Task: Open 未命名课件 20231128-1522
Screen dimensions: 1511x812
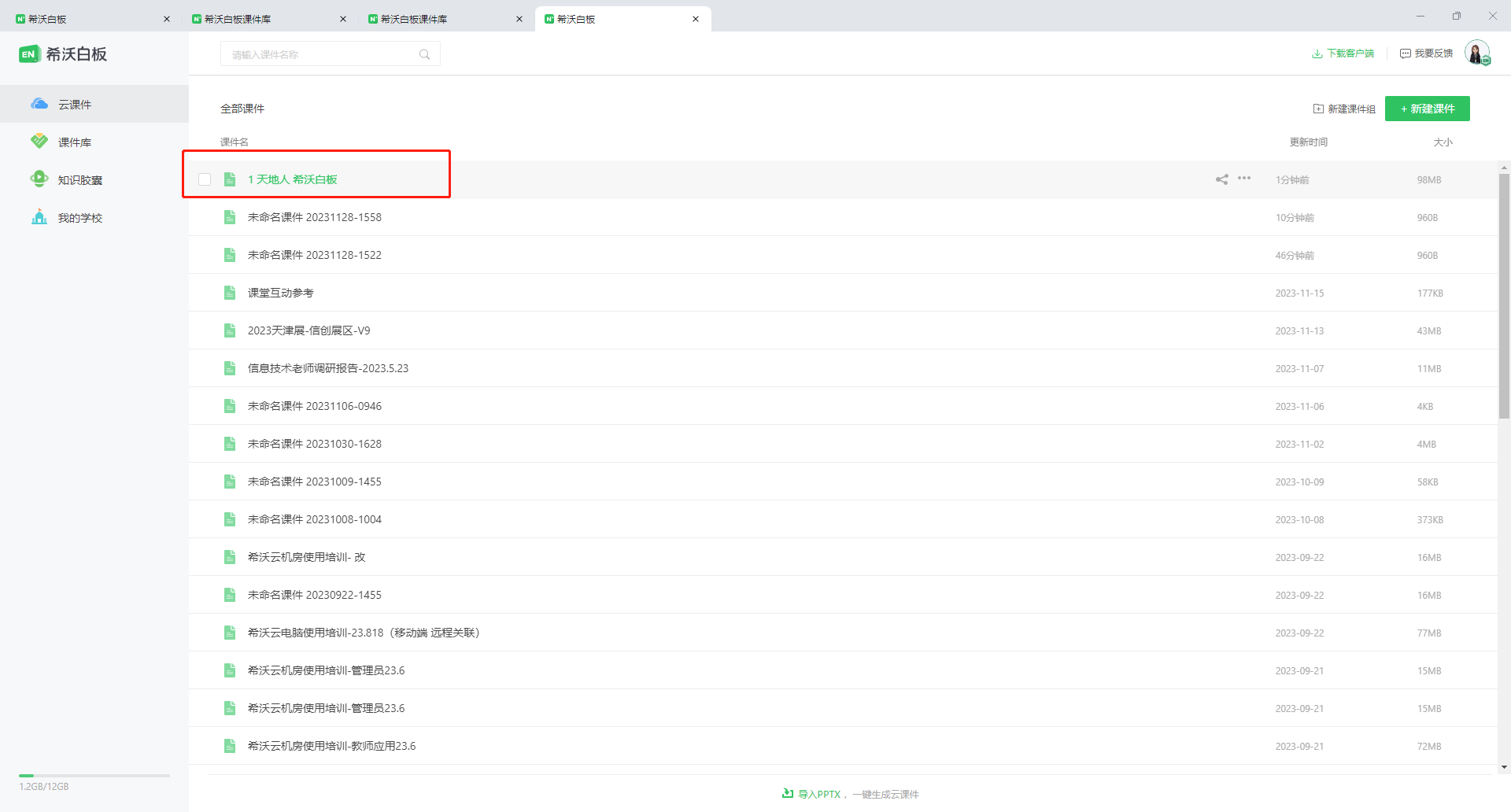Action: tap(314, 255)
